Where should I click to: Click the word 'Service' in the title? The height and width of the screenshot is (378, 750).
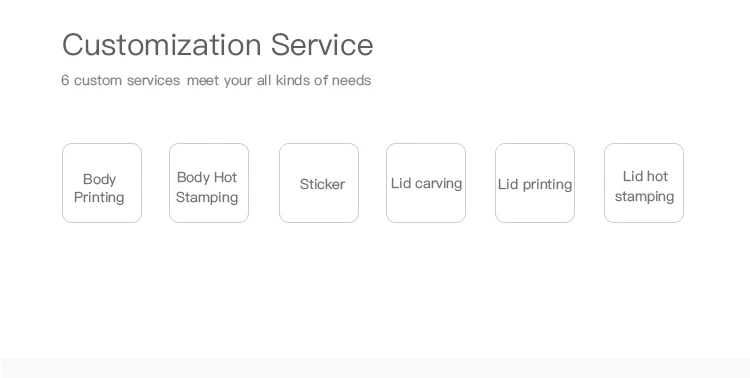[x=322, y=44]
